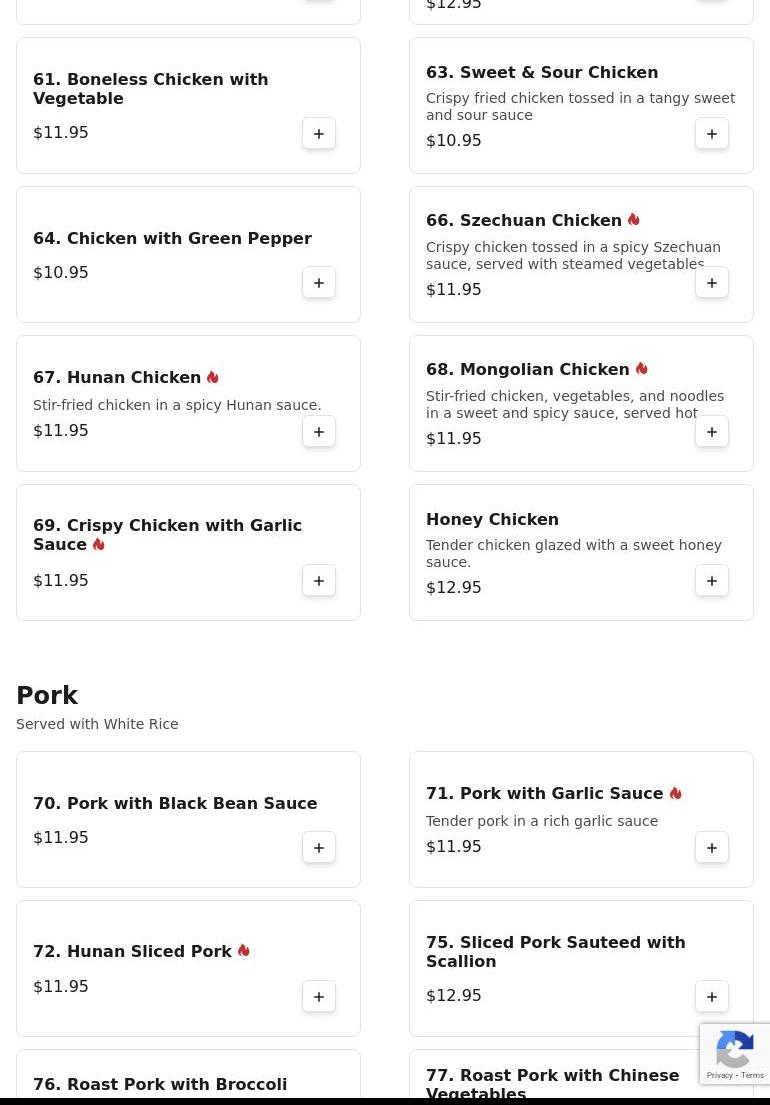
Task: Add Hunan Sliced Pork to order
Action: pos(318,996)
